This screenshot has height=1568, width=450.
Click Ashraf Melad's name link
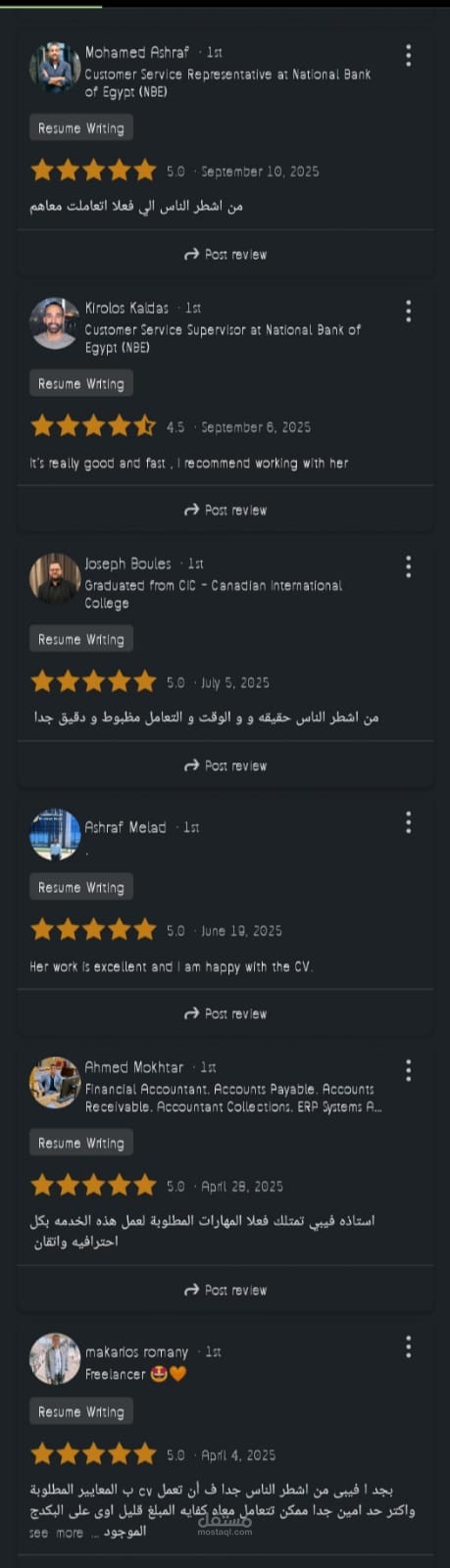coord(125,827)
